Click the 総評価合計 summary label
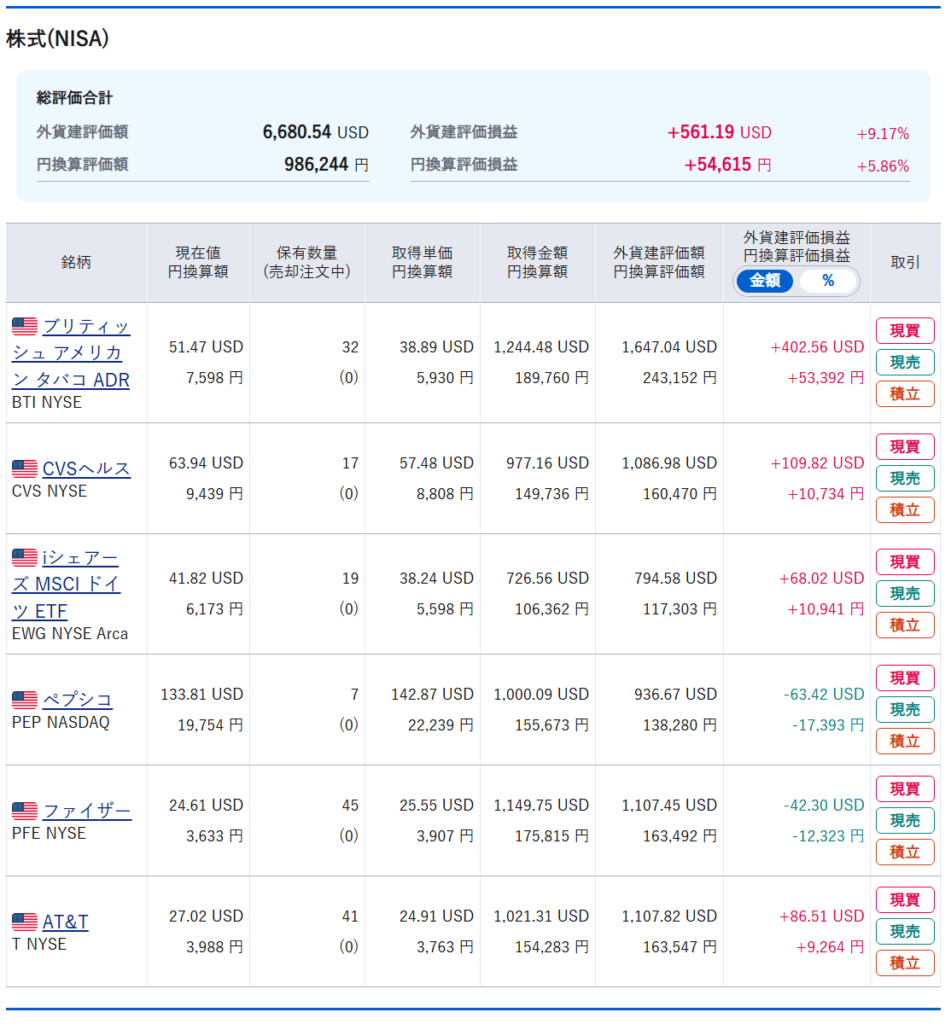Screen dimensions: 951x1024 74,98
